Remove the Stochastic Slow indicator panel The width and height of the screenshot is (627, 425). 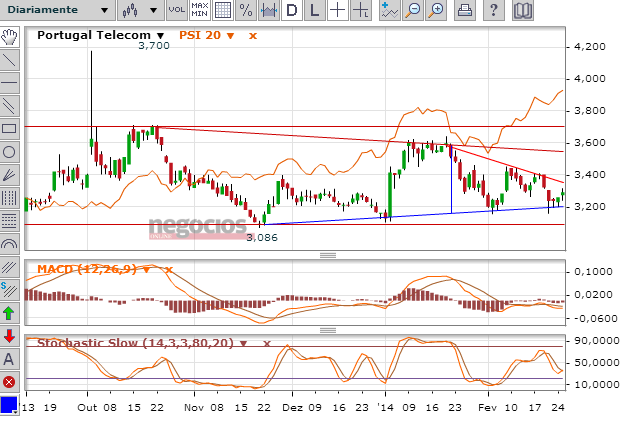(x=267, y=343)
